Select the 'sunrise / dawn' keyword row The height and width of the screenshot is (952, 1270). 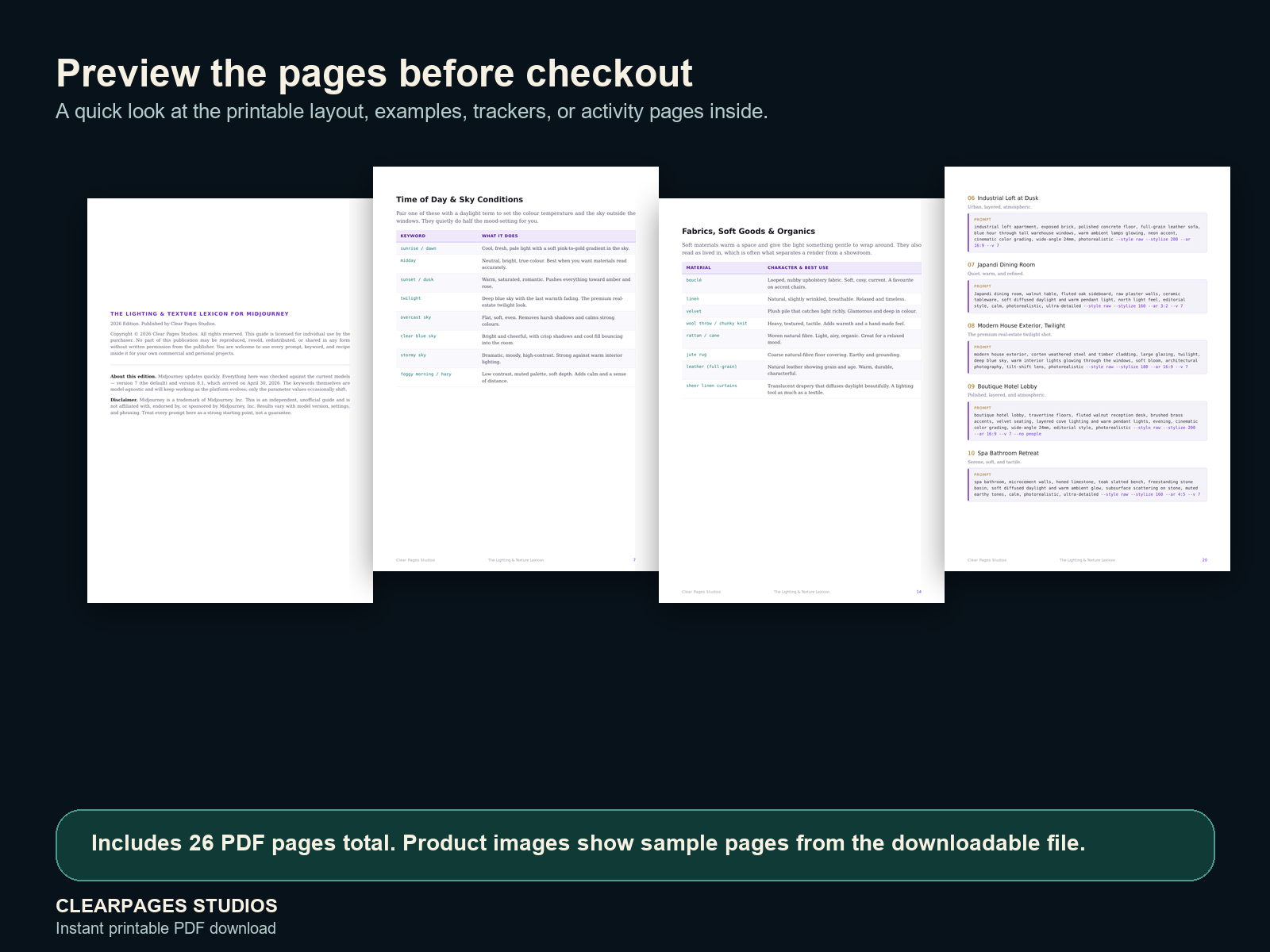516,248
